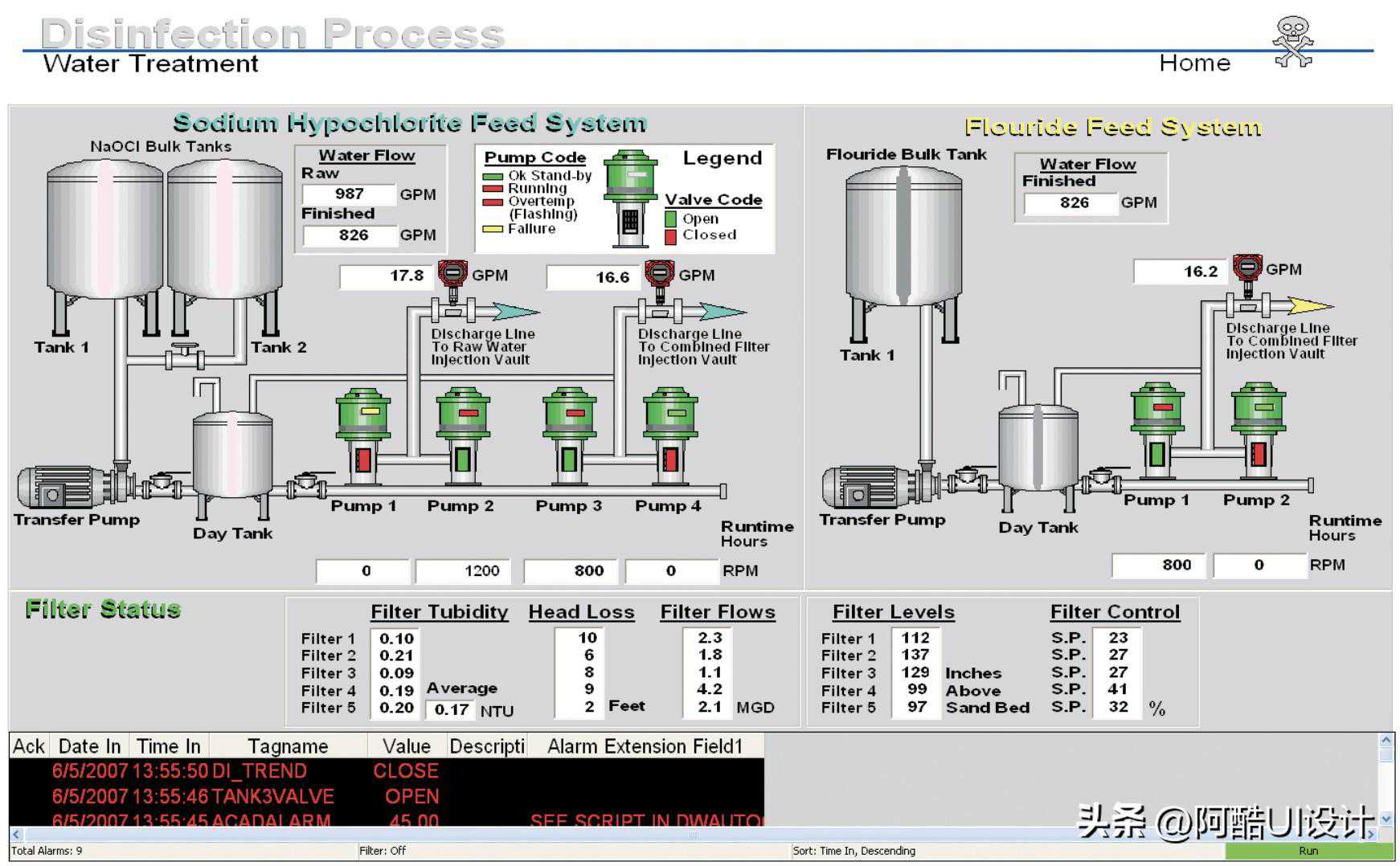The height and width of the screenshot is (866, 1400).
Task: Click the flow meter beside 17.8 GPM
Action: pos(452,275)
